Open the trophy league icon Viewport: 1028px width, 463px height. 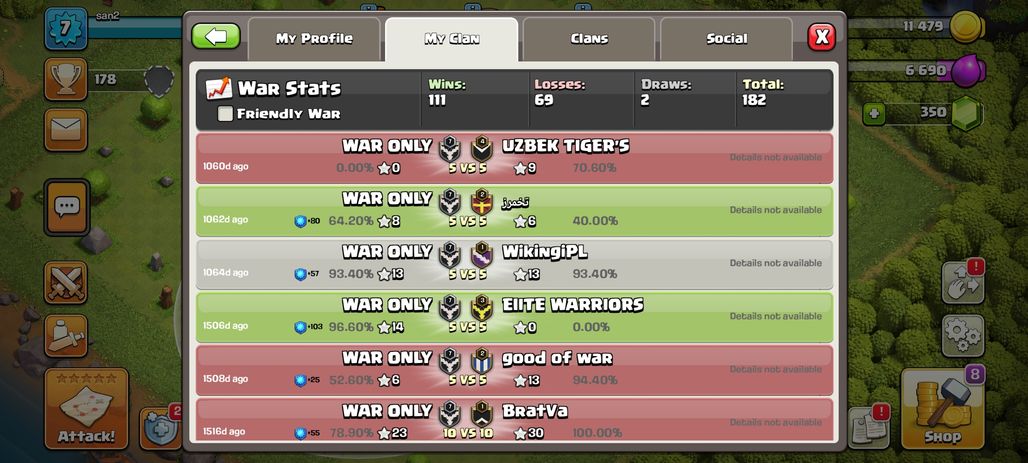(66, 79)
